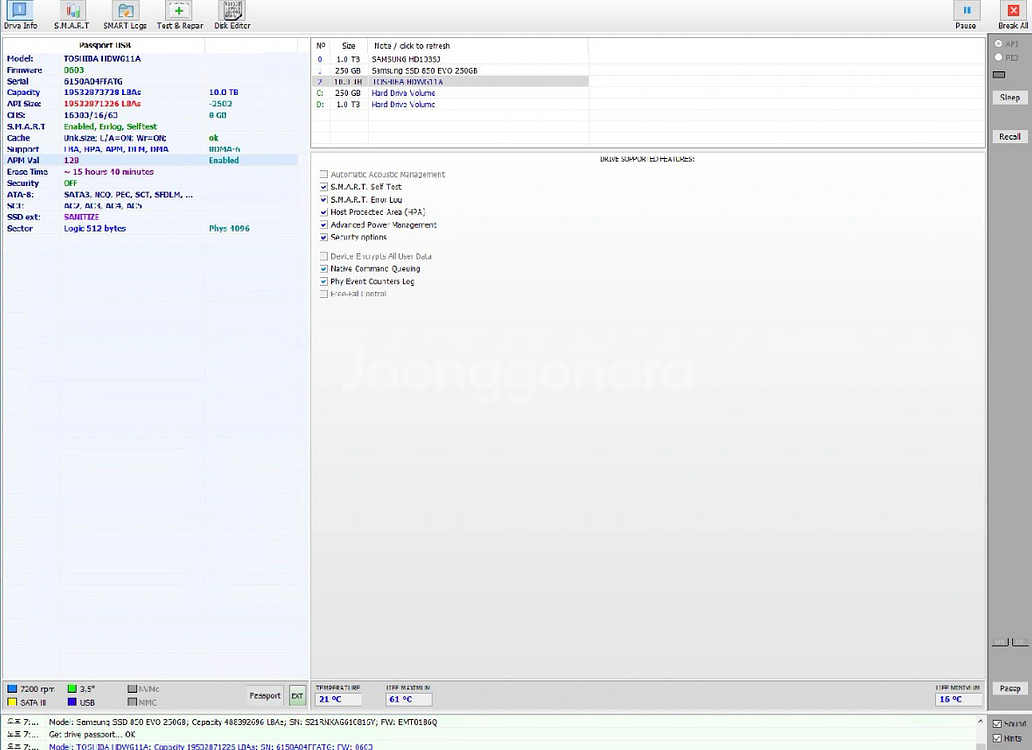The width and height of the screenshot is (1032, 750).
Task: Launch the Disk Editor tool
Action: [x=232, y=14]
